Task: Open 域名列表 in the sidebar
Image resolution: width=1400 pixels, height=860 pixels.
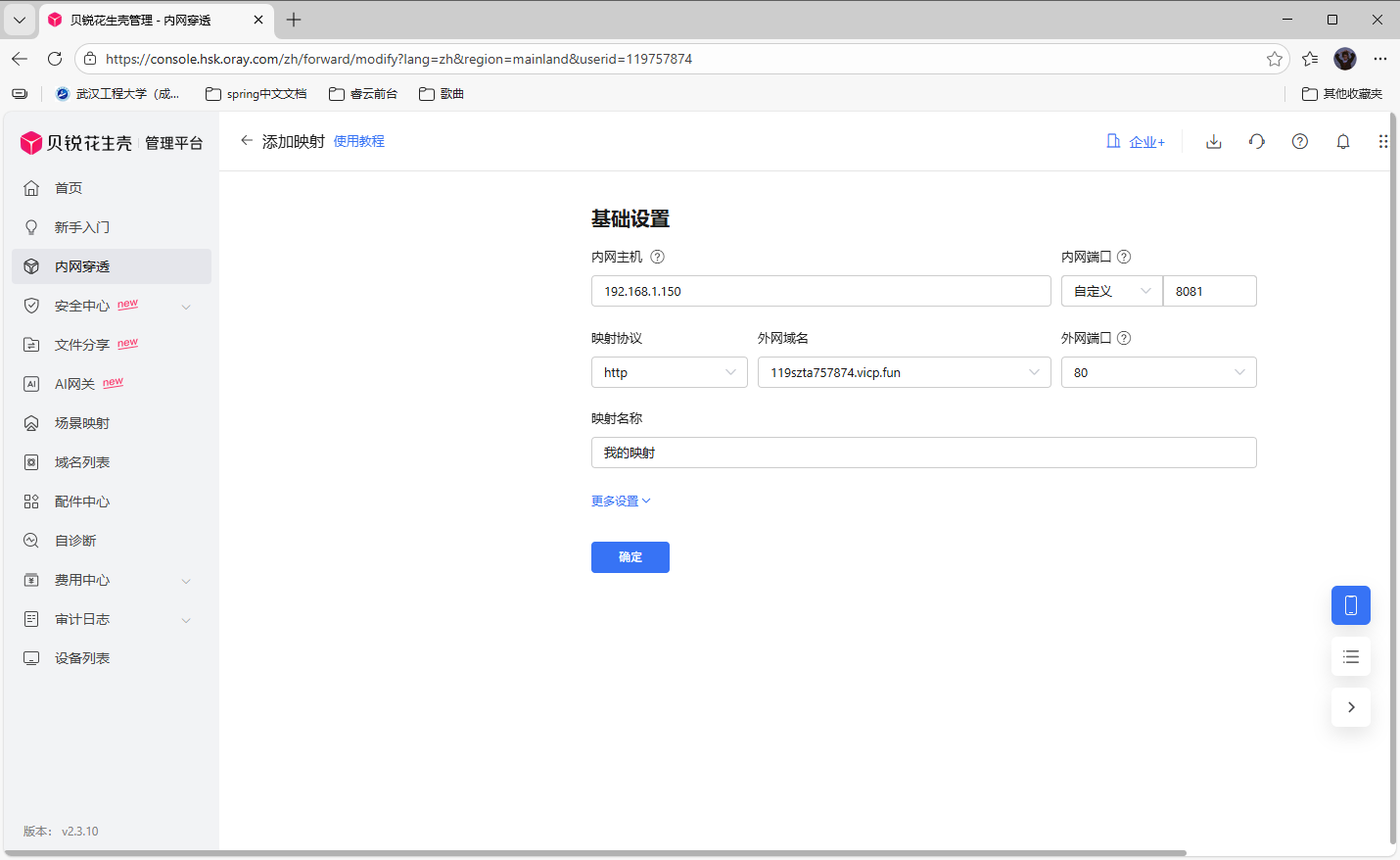Action: click(82, 462)
